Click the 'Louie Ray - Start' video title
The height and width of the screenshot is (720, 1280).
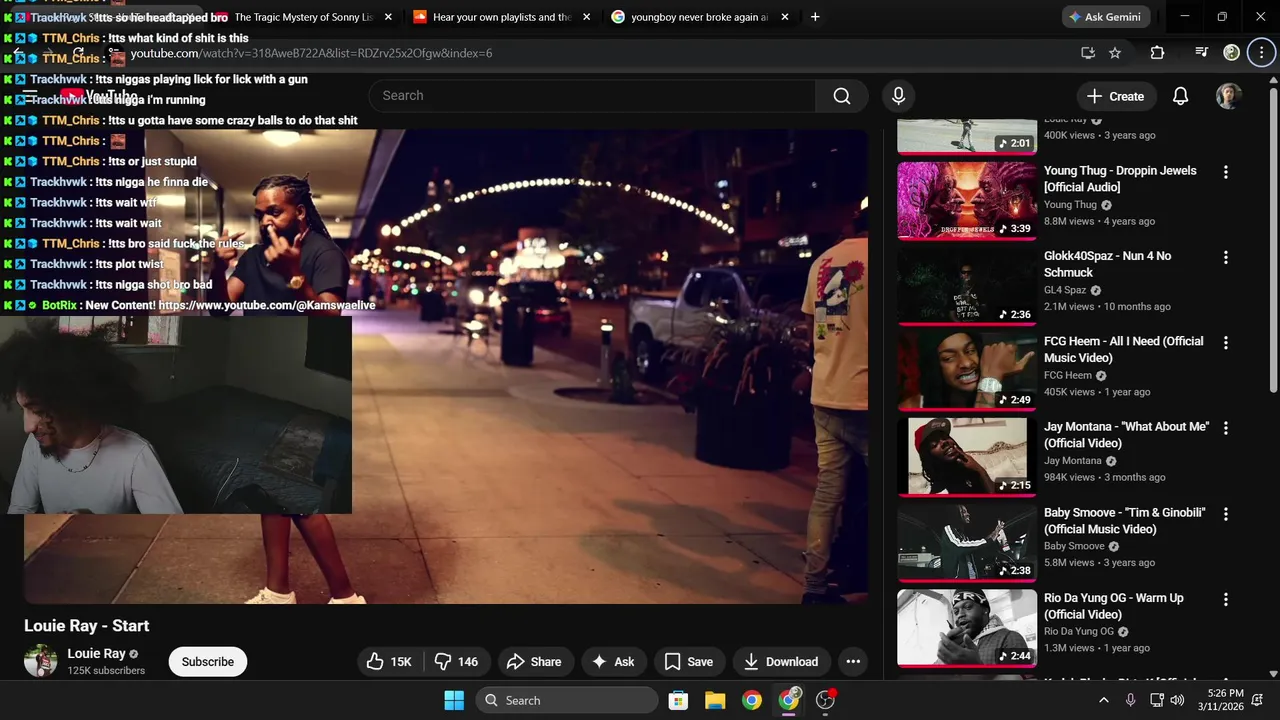tap(87, 626)
